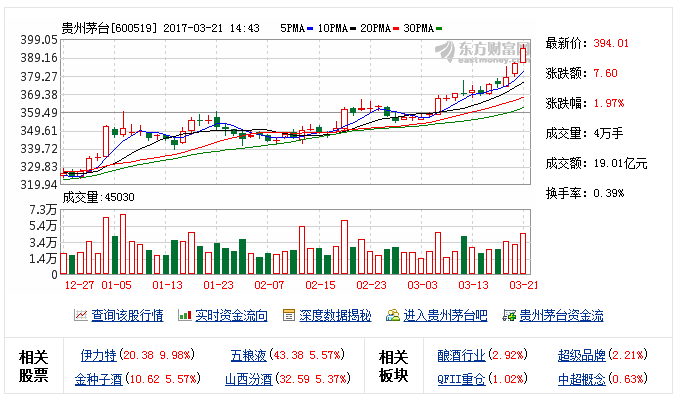Click the 12-27 date label on axis
Image resolution: width=678 pixels, height=405 pixels.
[x=79, y=285]
